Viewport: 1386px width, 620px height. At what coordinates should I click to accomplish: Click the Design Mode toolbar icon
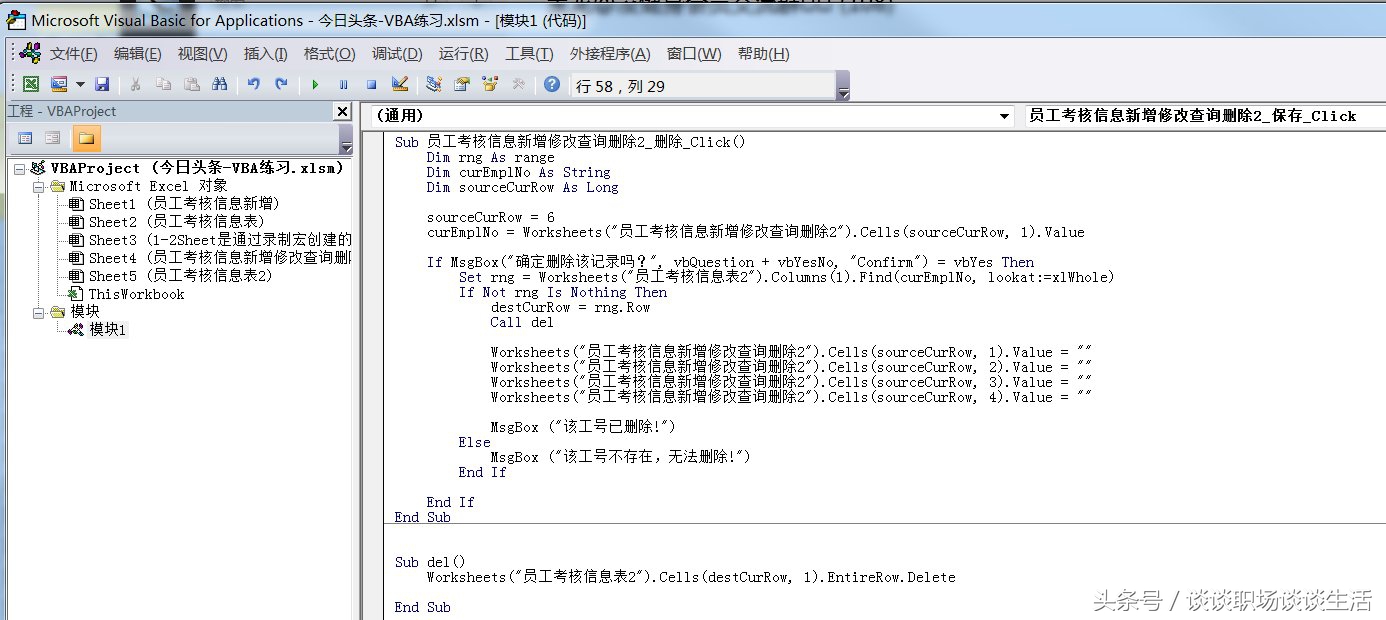point(399,84)
